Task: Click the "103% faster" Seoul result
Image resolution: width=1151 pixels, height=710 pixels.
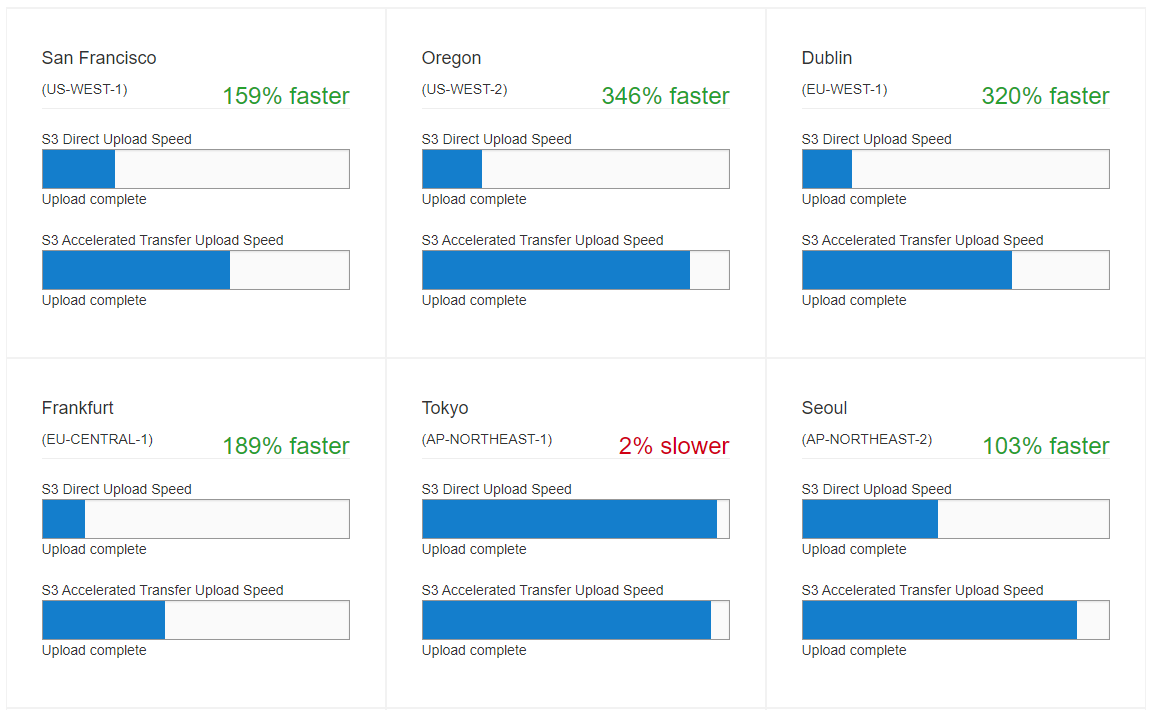Action: [1045, 446]
